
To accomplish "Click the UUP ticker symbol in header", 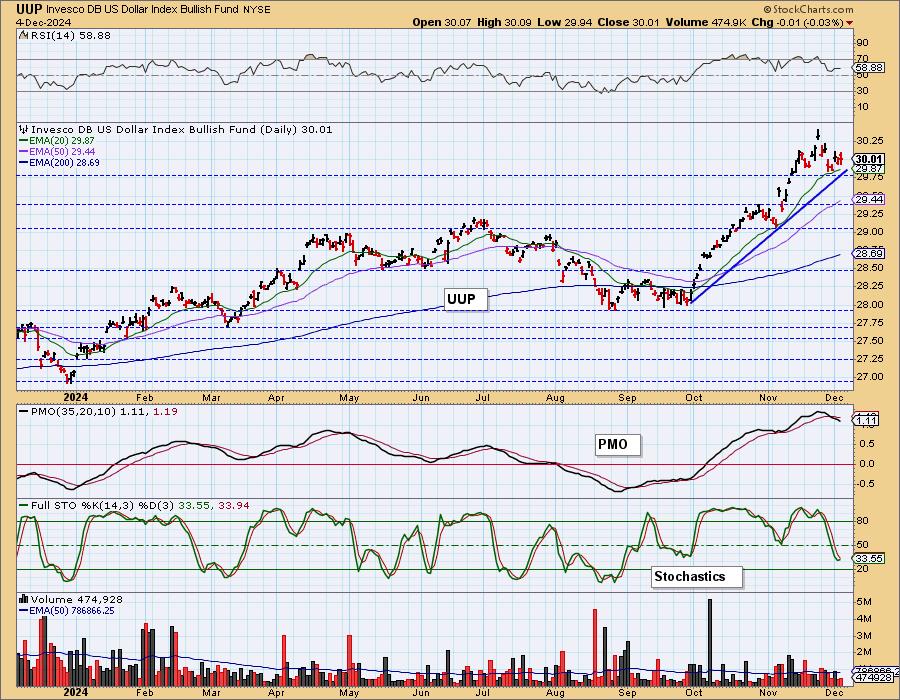I will coord(29,9).
